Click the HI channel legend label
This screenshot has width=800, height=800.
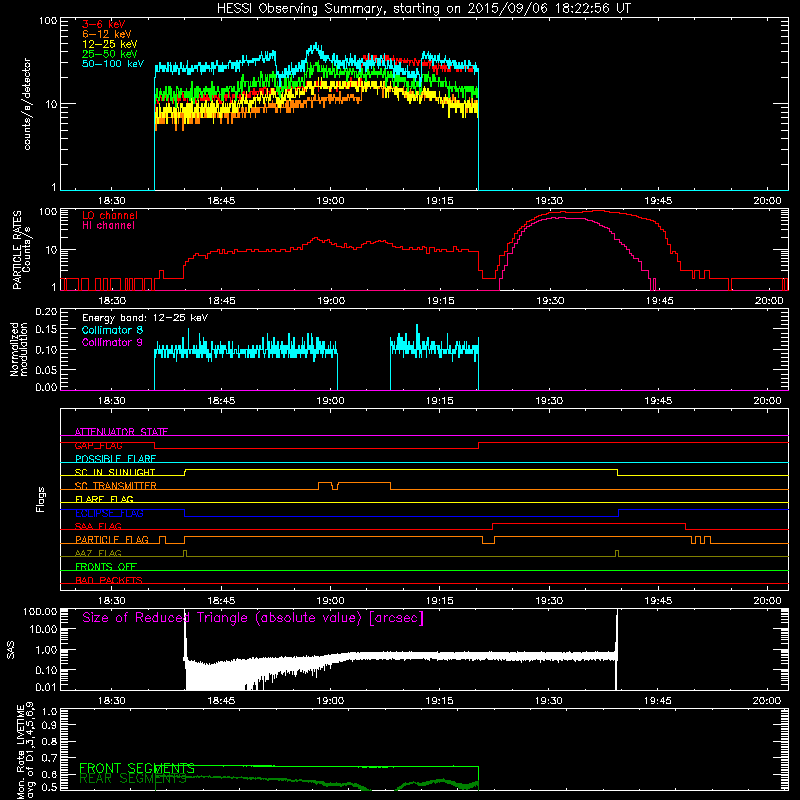(109, 226)
